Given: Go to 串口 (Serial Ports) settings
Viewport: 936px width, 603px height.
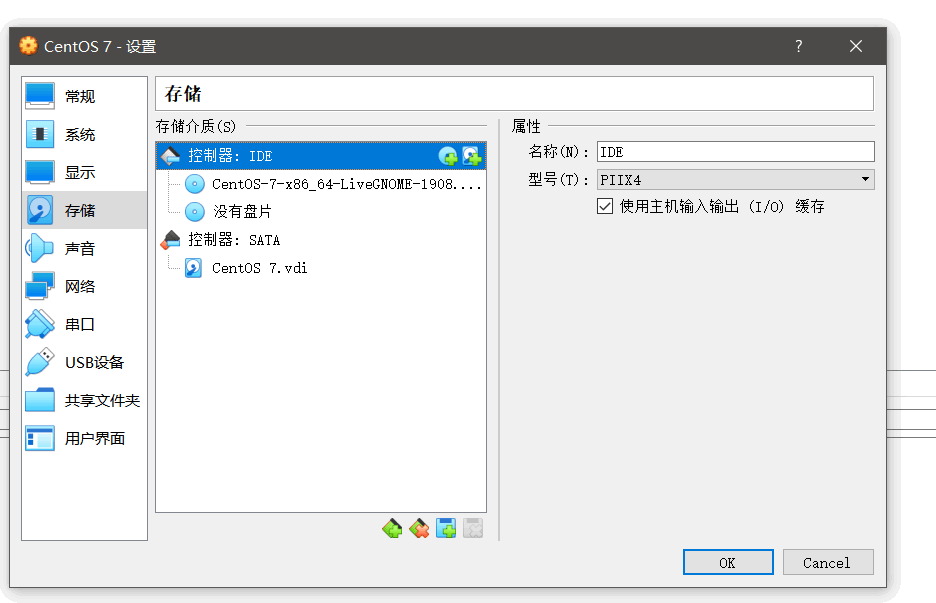Looking at the screenshot, I should pos(84,324).
